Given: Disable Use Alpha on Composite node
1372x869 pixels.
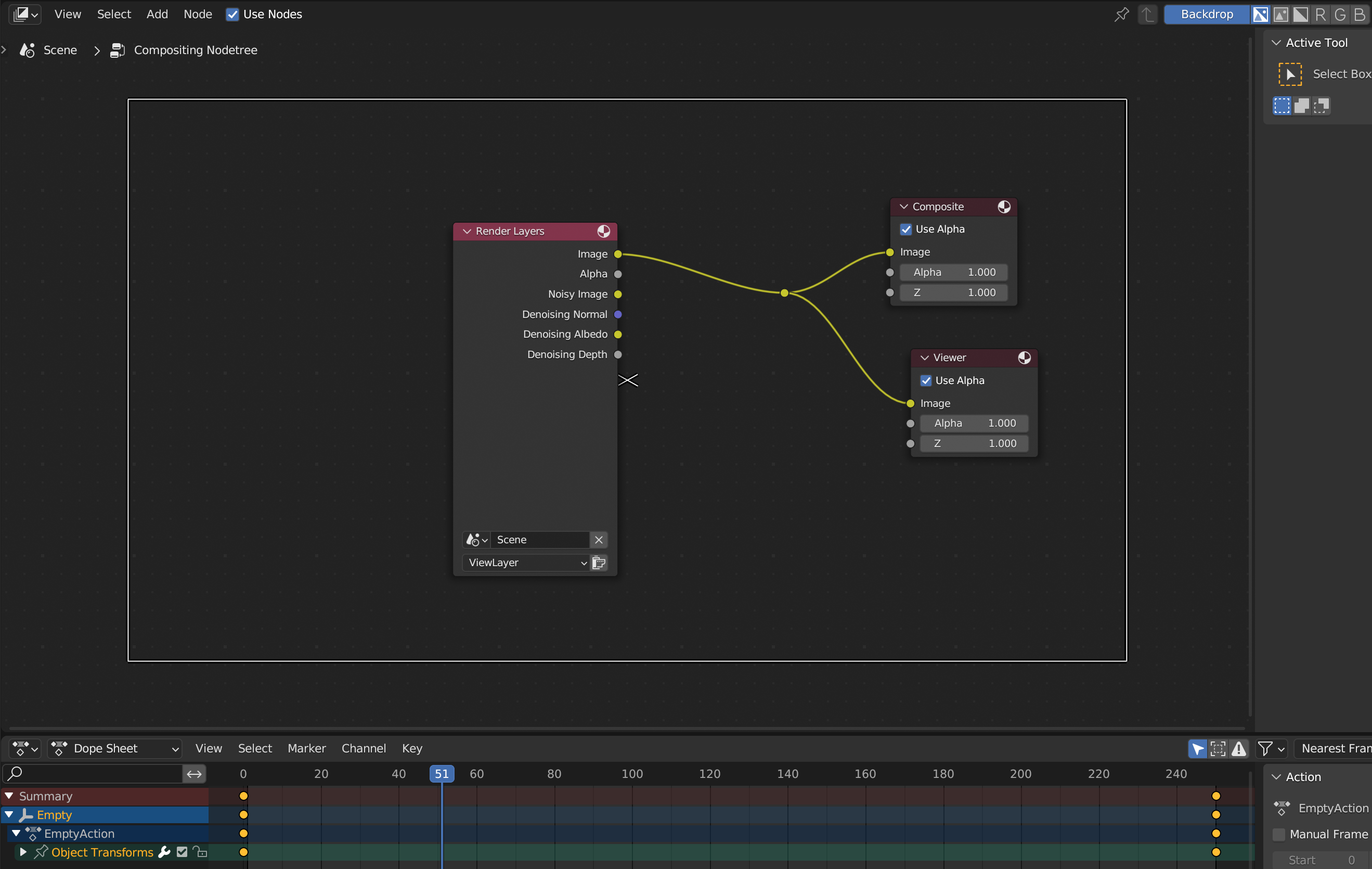Looking at the screenshot, I should coord(905,229).
